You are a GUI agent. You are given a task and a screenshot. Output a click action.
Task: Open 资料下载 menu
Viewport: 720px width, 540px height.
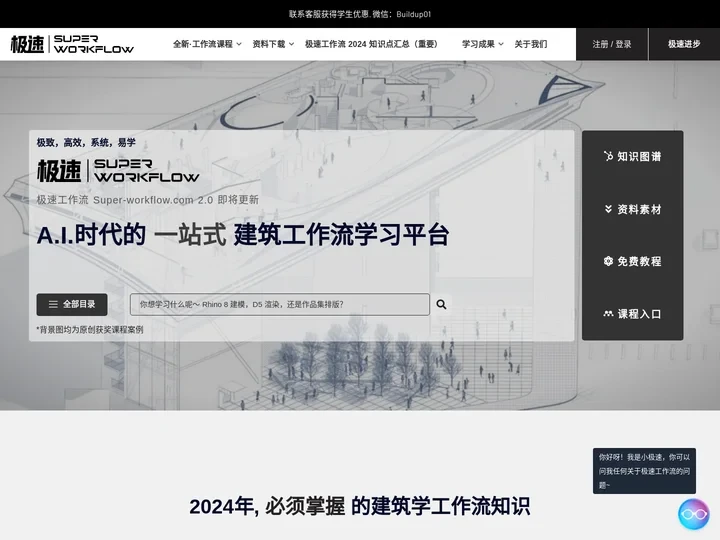(273, 44)
